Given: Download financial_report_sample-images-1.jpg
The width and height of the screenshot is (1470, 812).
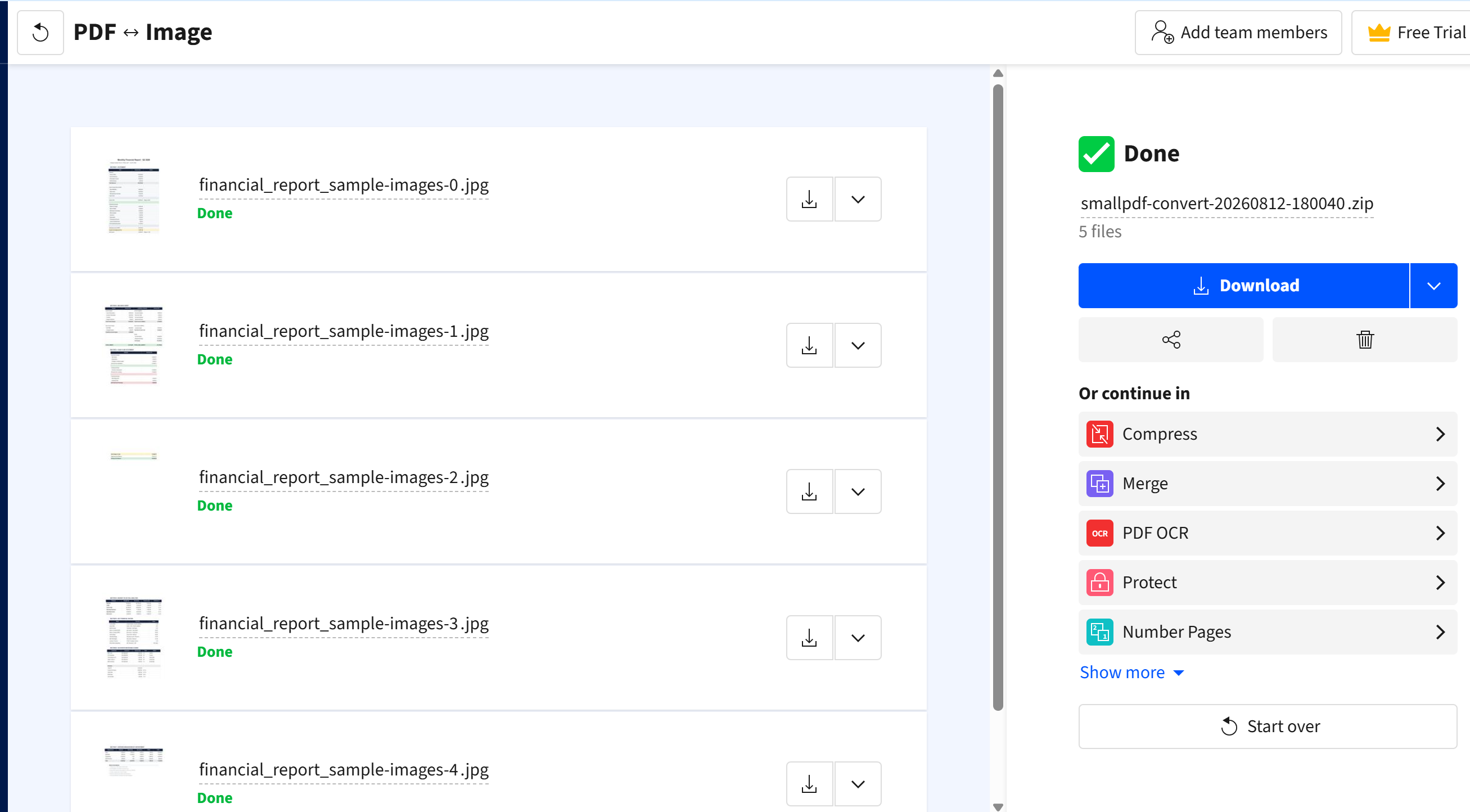Looking at the screenshot, I should [809, 345].
